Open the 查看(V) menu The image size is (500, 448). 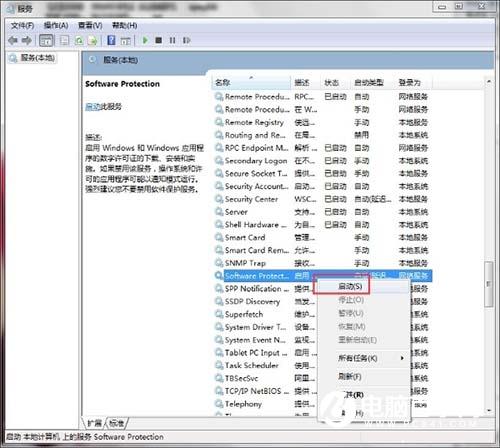coord(90,25)
